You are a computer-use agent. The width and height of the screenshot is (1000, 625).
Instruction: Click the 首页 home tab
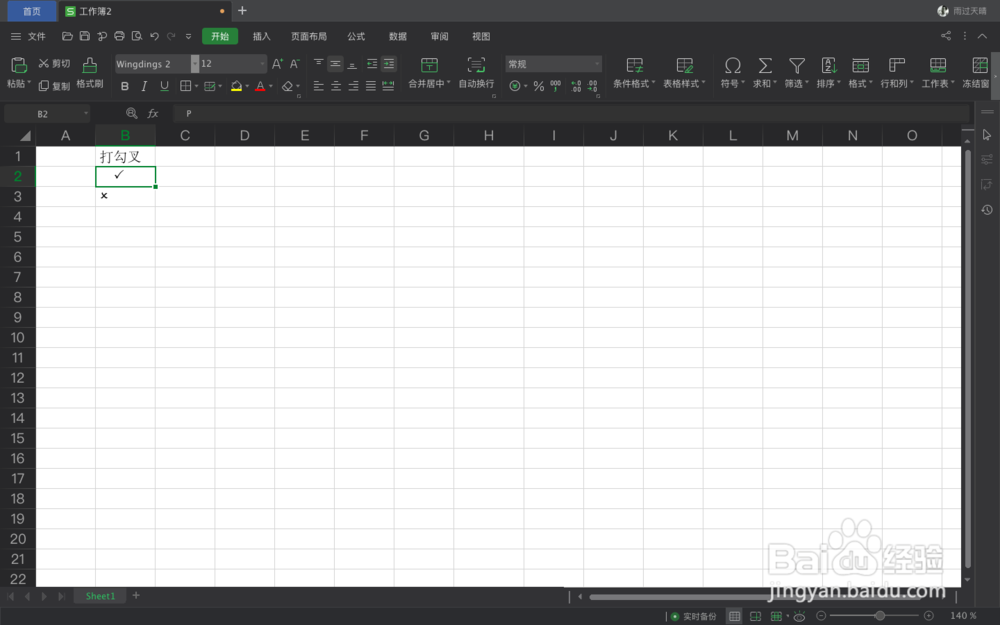[x=32, y=11]
